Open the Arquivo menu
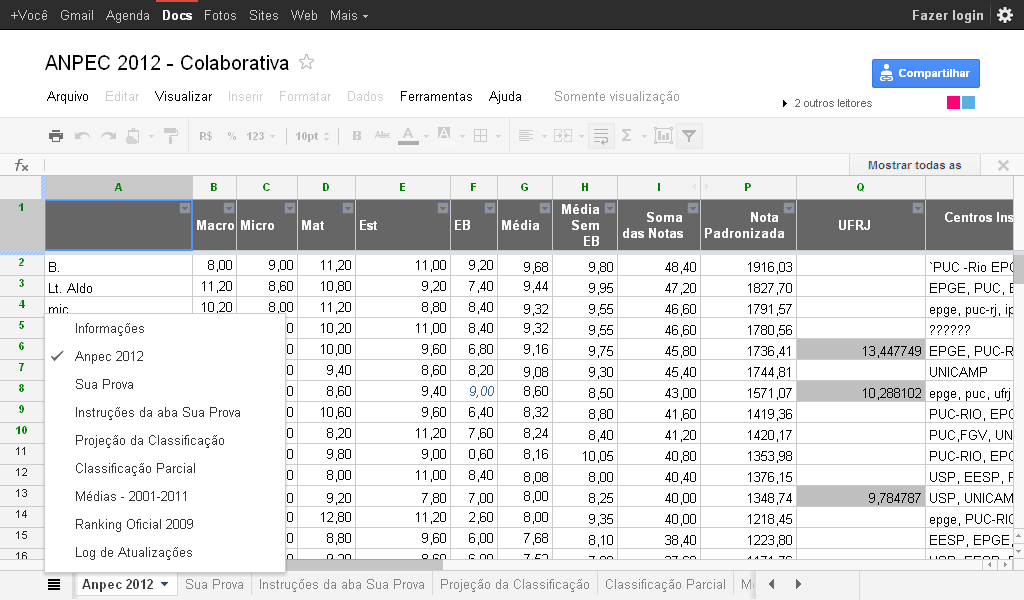The width and height of the screenshot is (1024, 600). click(68, 97)
